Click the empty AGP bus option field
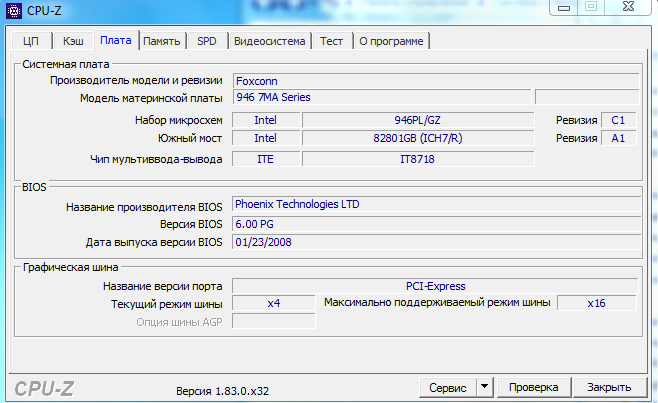The height and width of the screenshot is (403, 658). click(274, 322)
